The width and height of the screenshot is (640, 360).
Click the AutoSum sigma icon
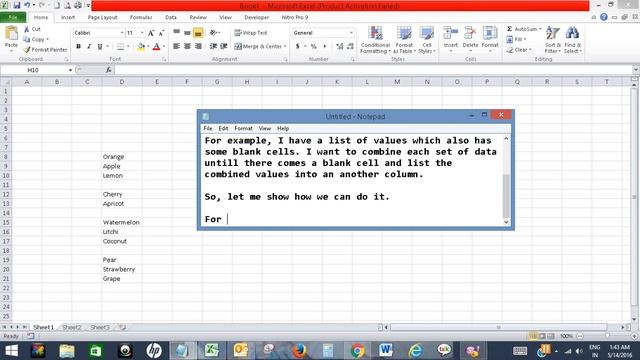pos(509,29)
